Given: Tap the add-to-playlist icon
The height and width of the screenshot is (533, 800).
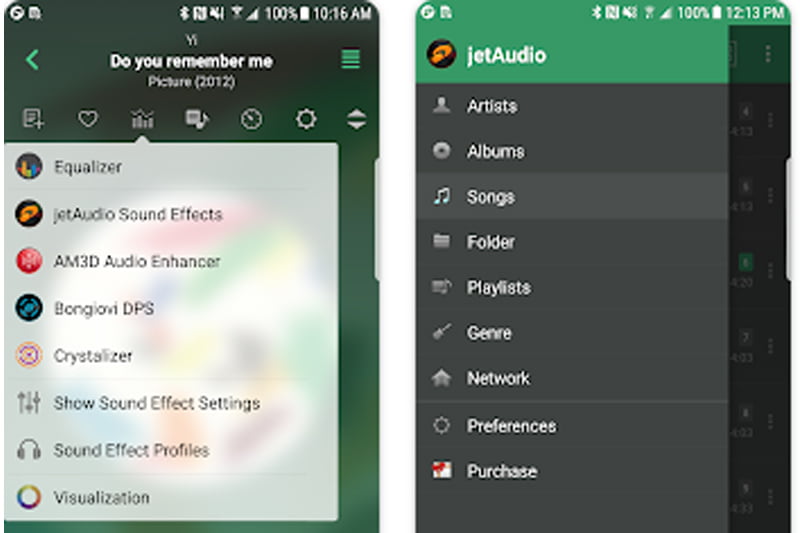Looking at the screenshot, I should click(x=33, y=119).
